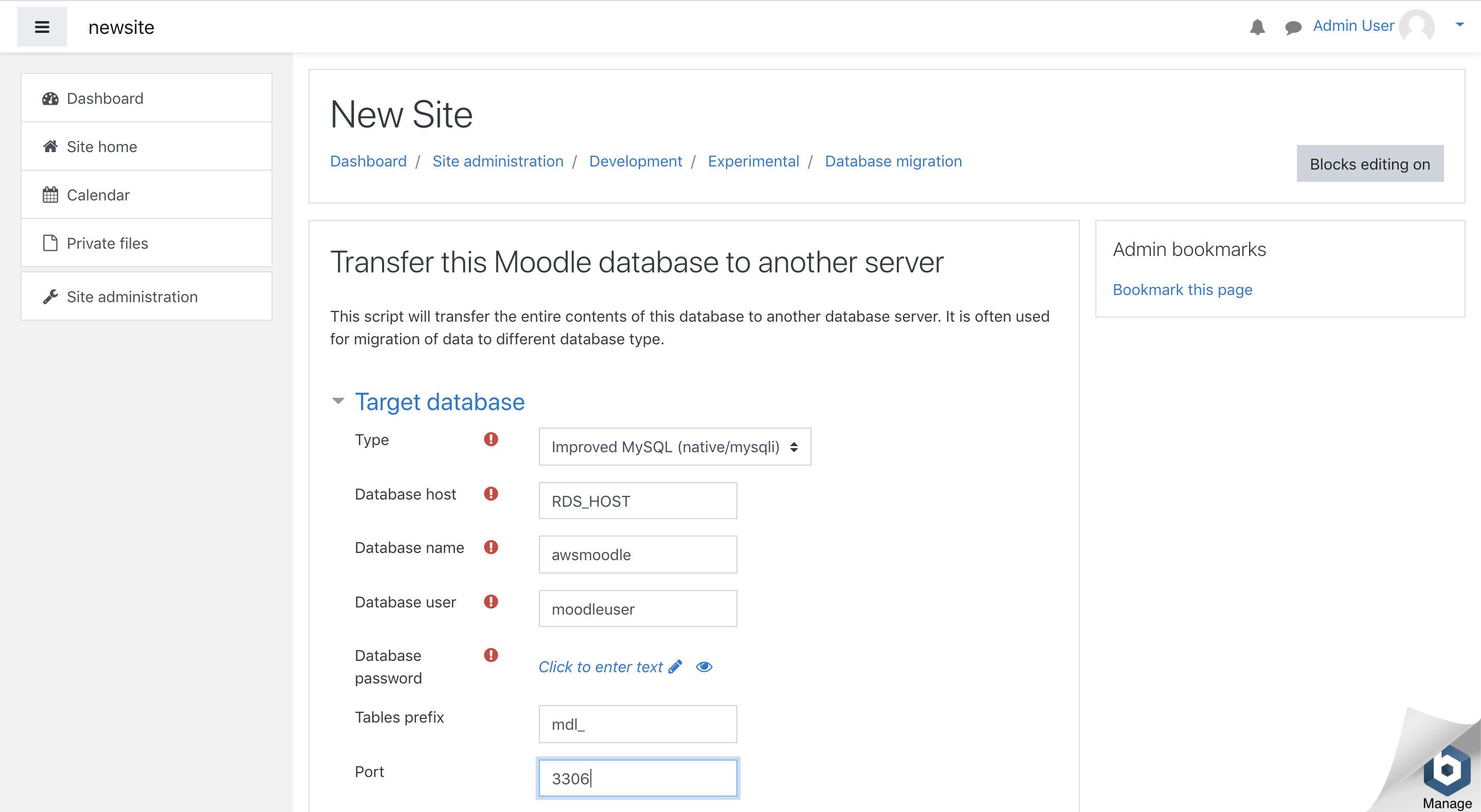Click the Admin User avatar picture

[x=1417, y=26]
